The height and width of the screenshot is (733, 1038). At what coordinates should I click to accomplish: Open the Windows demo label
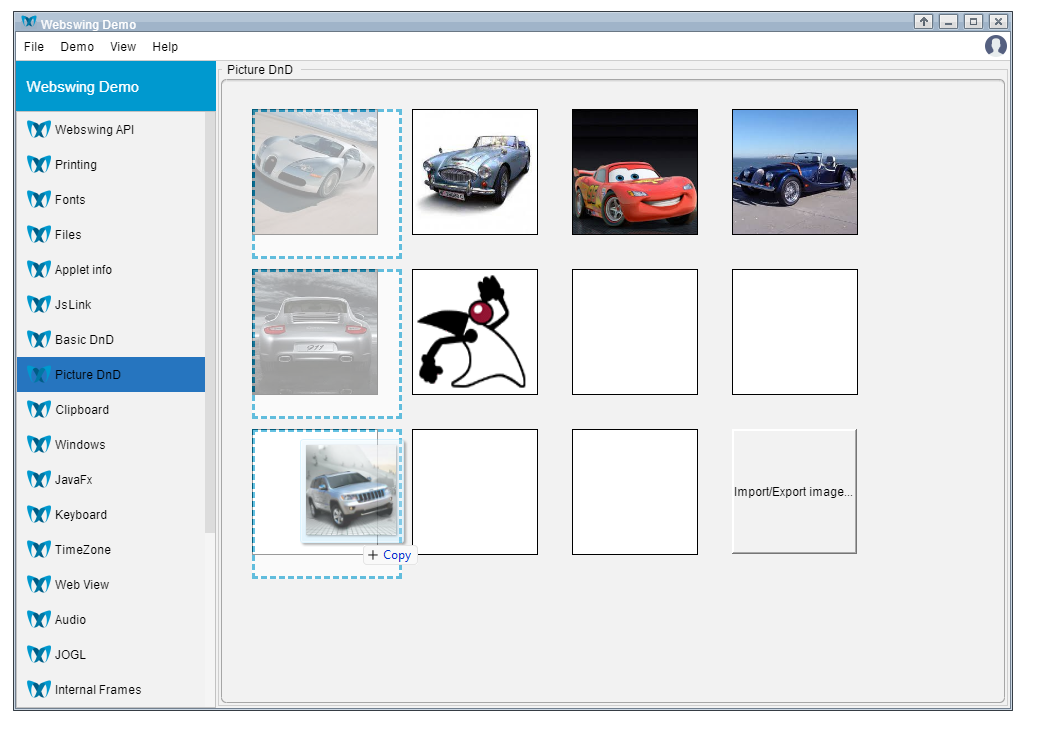(x=80, y=445)
